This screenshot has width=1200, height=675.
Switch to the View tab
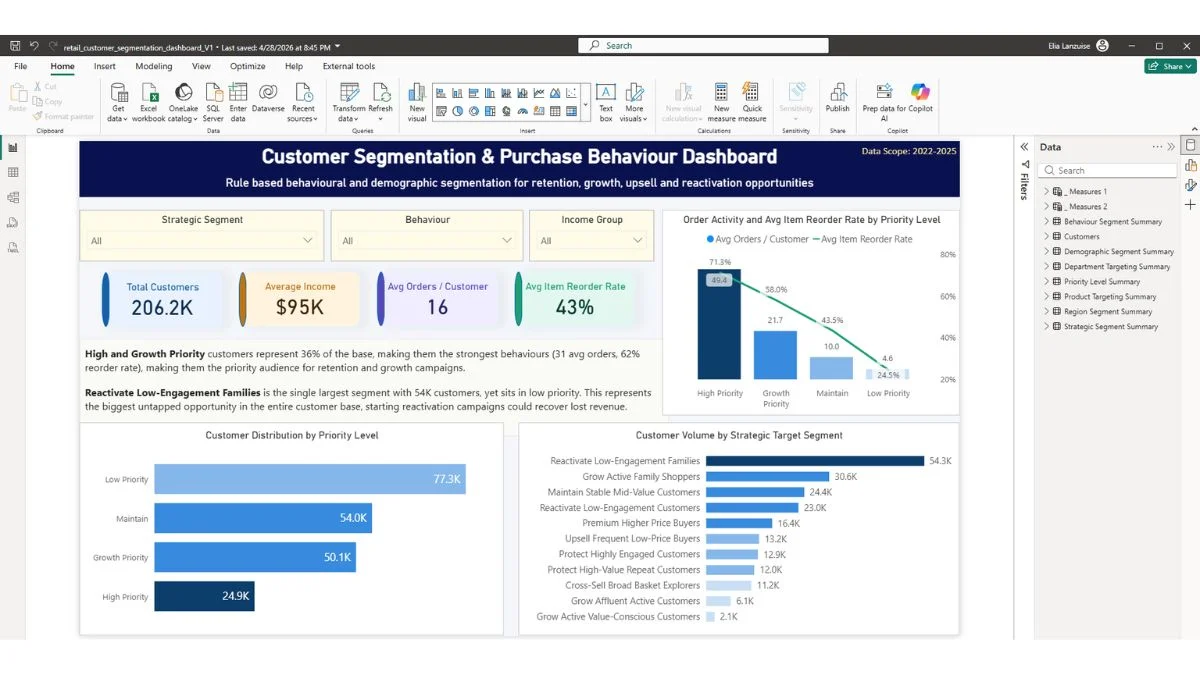click(201, 66)
